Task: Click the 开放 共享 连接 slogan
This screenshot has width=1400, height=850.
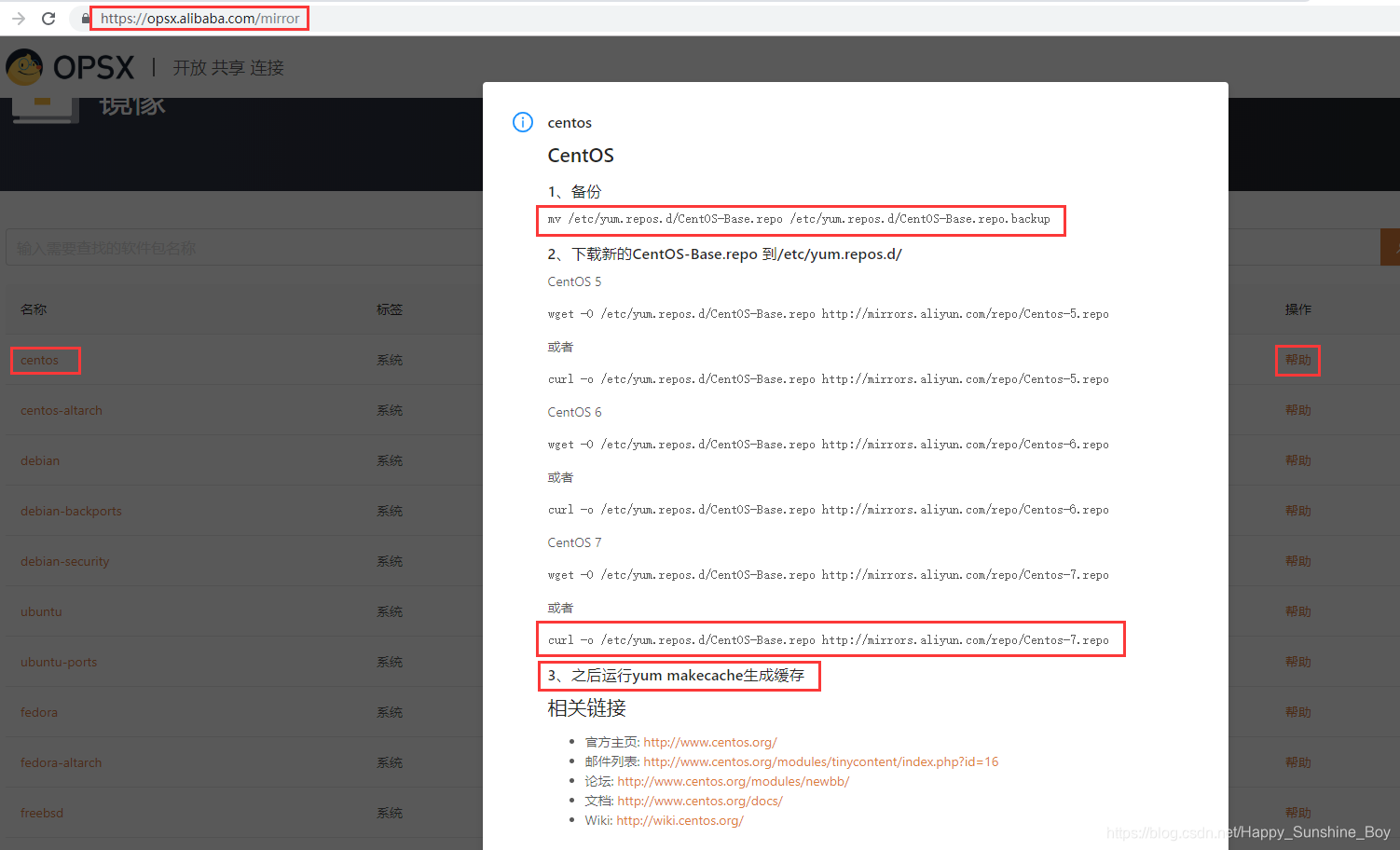Action: tap(228, 68)
